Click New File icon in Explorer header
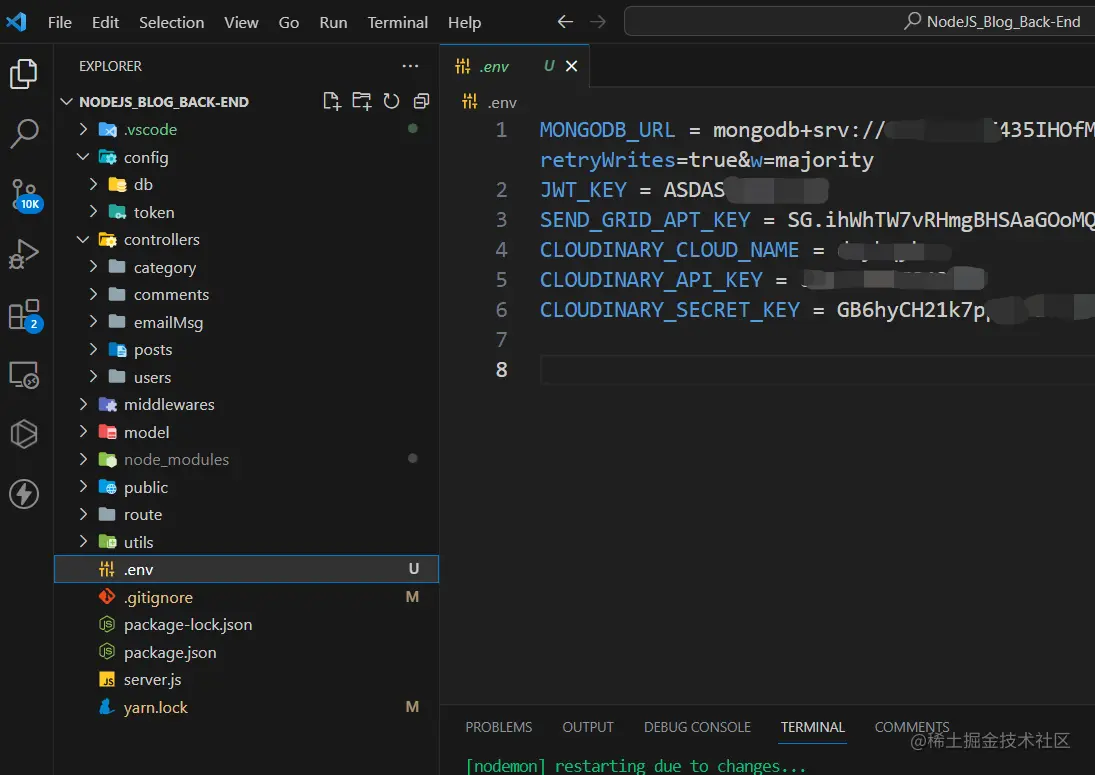The image size is (1095, 775). click(x=332, y=101)
